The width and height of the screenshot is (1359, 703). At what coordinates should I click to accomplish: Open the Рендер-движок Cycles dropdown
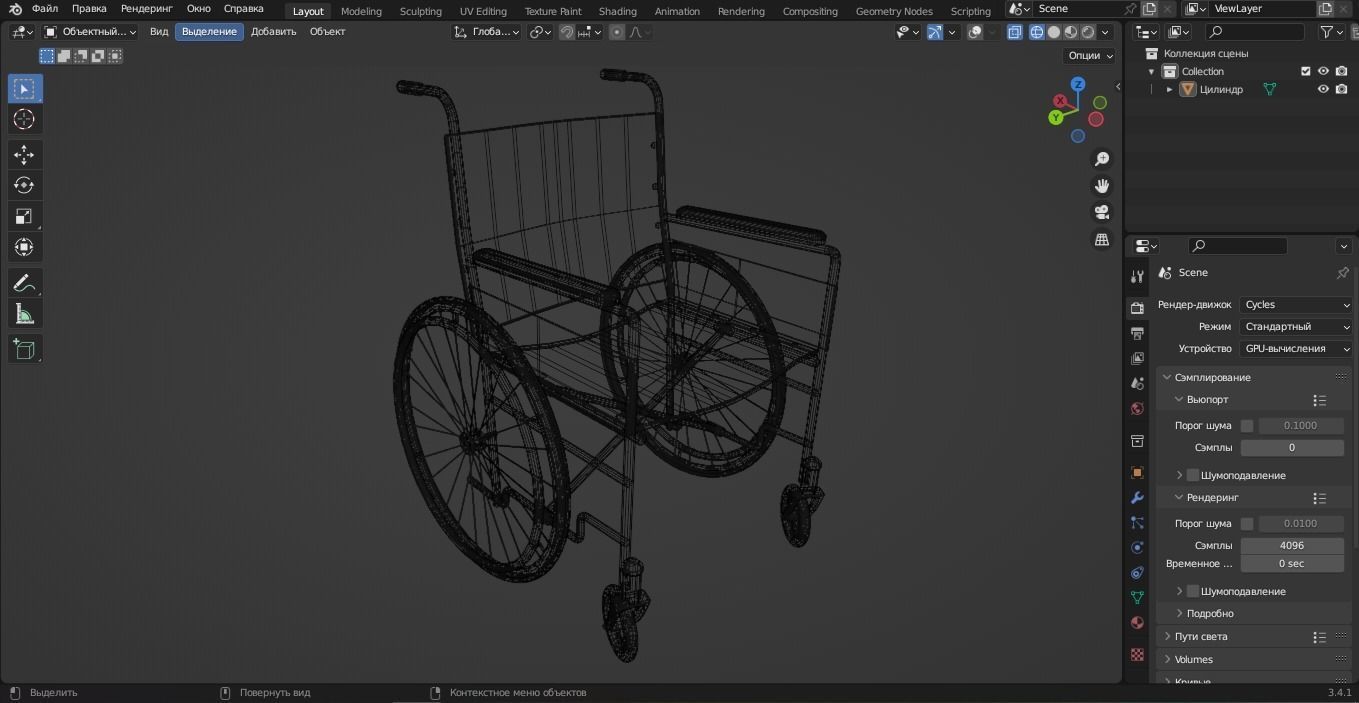click(x=1297, y=305)
